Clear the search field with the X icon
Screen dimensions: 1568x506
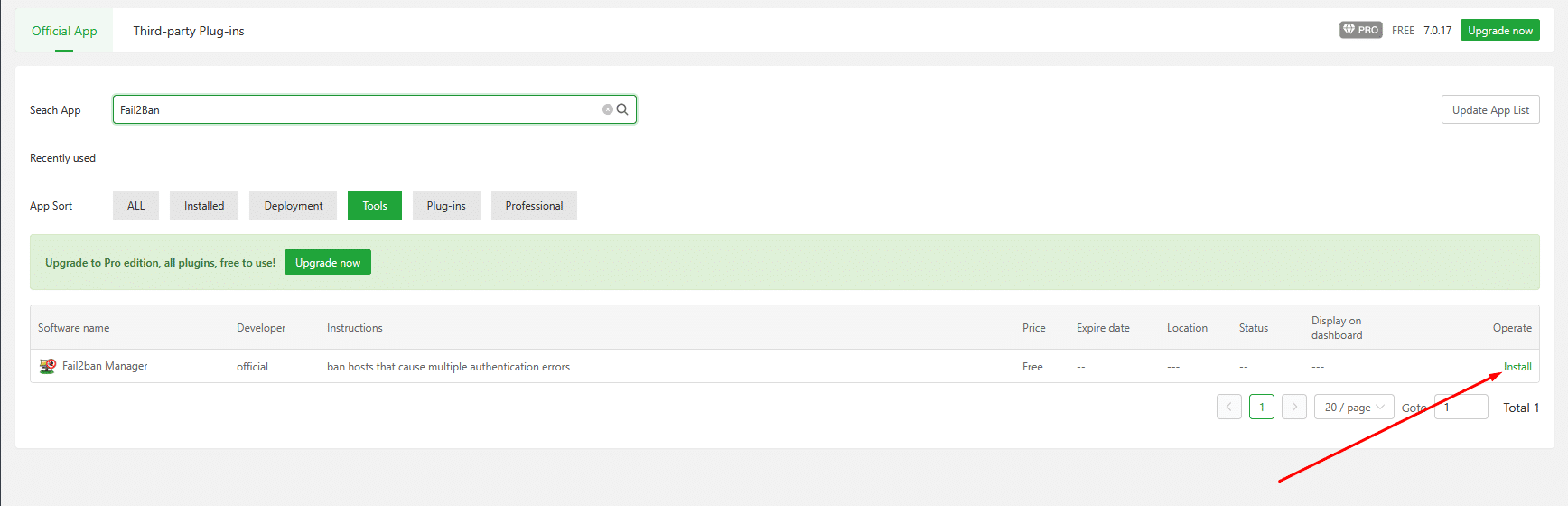(608, 109)
